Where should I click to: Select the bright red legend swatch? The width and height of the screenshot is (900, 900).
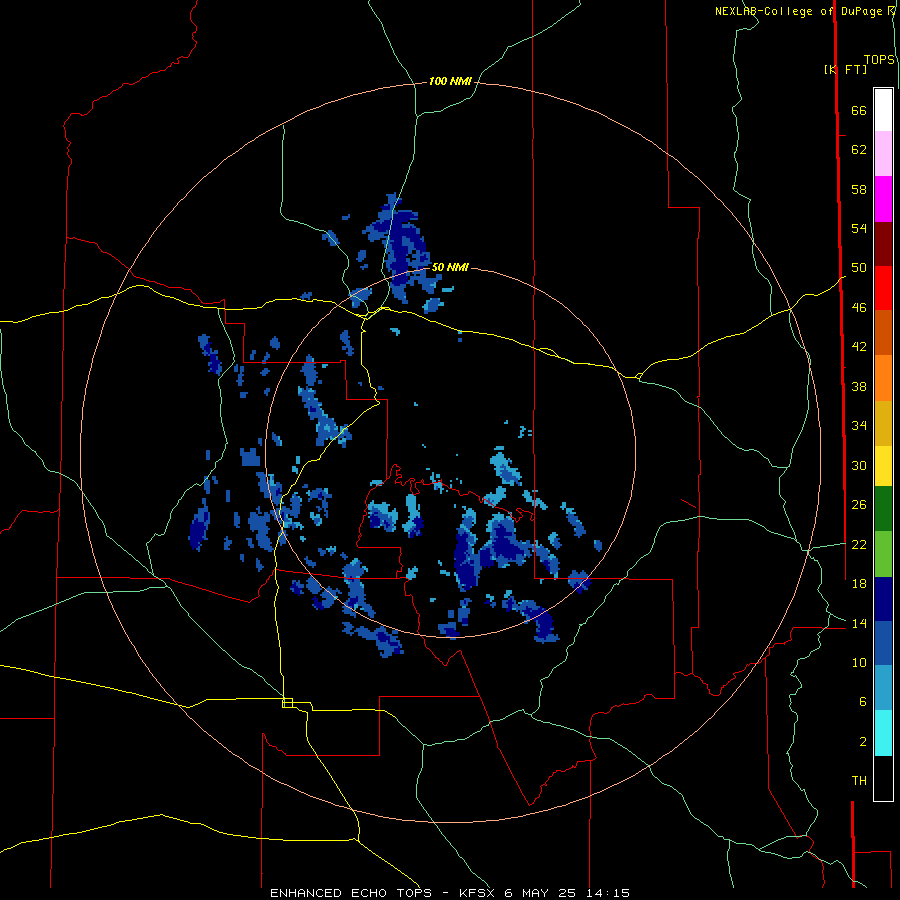(x=883, y=288)
